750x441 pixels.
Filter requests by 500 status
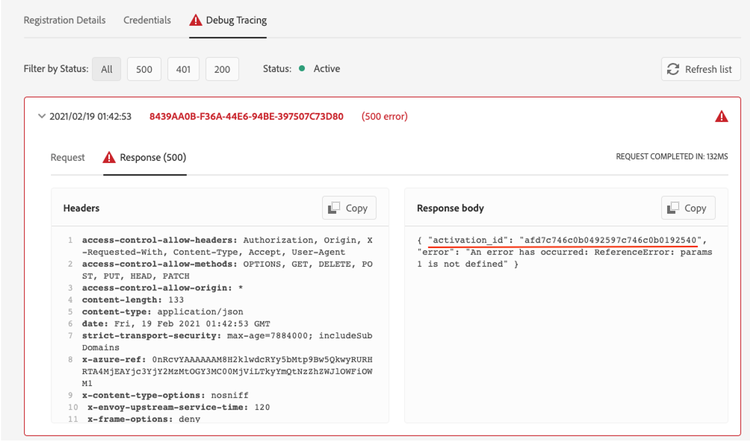144,69
